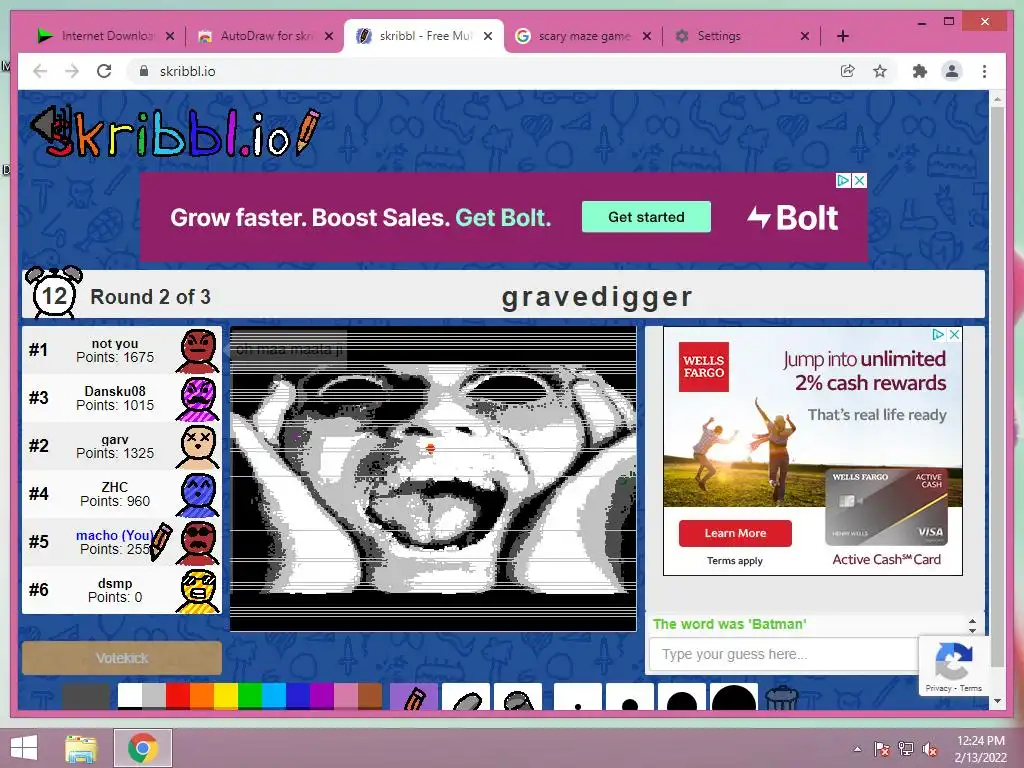Click the drawing canvas image
This screenshot has height=768, width=1024.
433,479
